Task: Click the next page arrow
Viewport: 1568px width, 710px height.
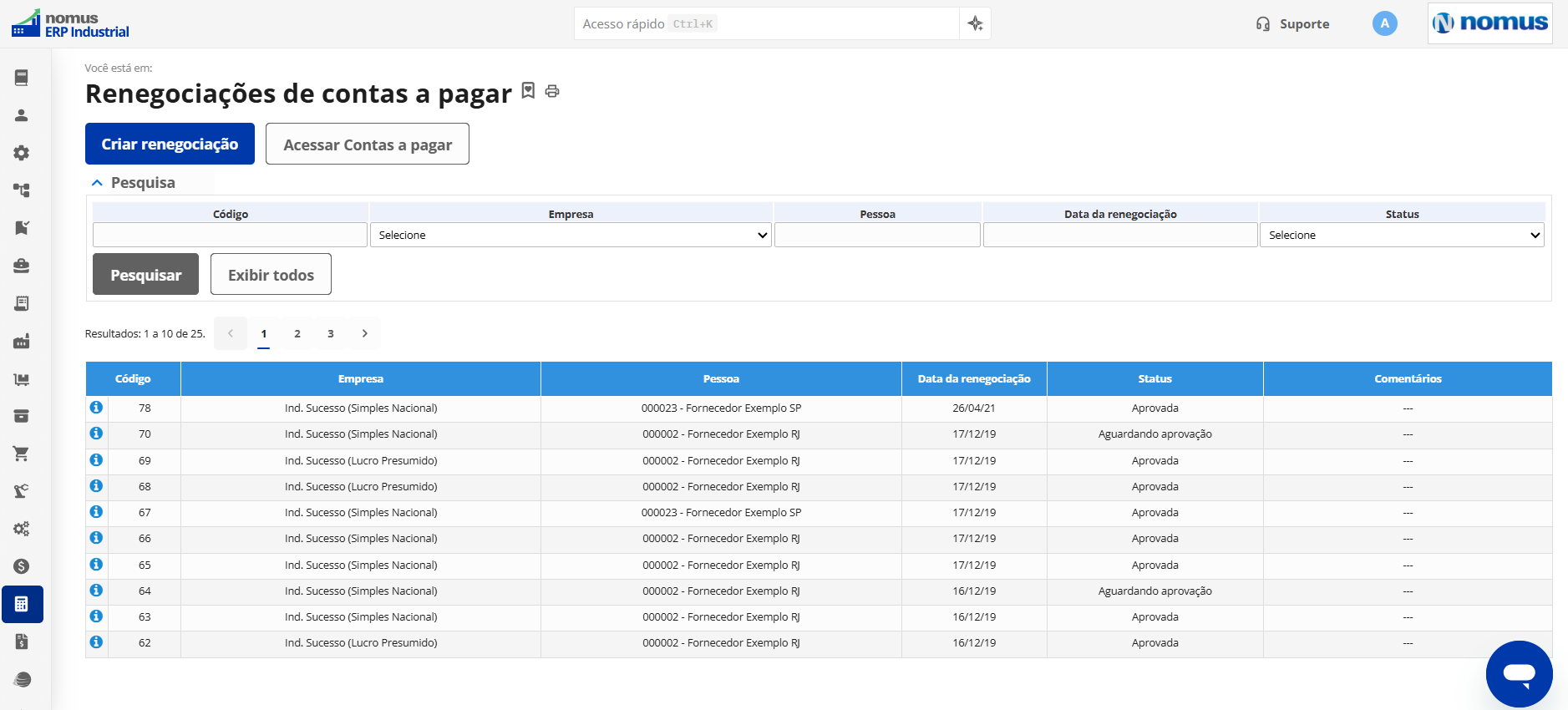Action: coord(364,333)
